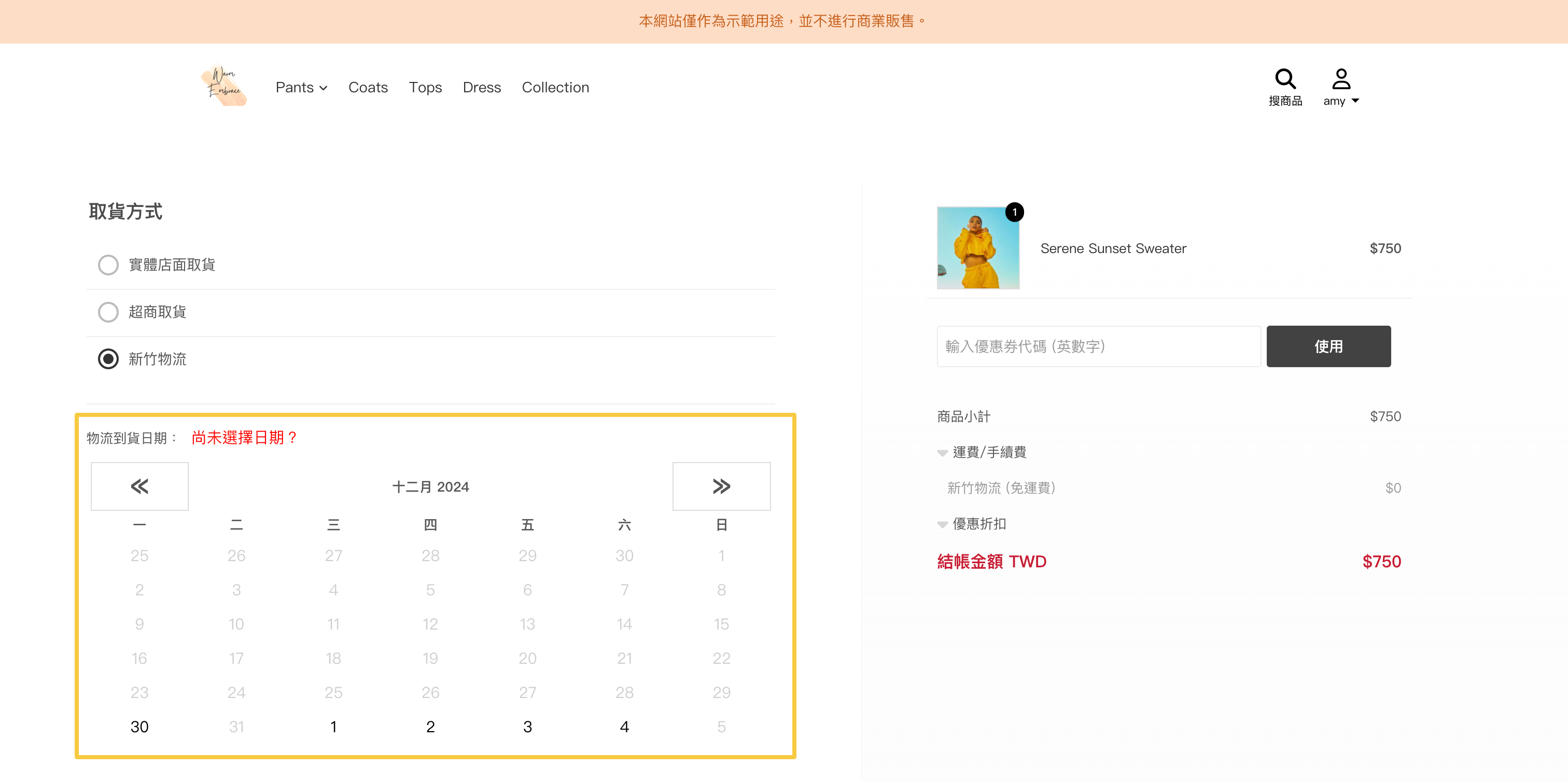Click the user account profile icon
Screen dimensions: 1568x781
(x=1341, y=78)
